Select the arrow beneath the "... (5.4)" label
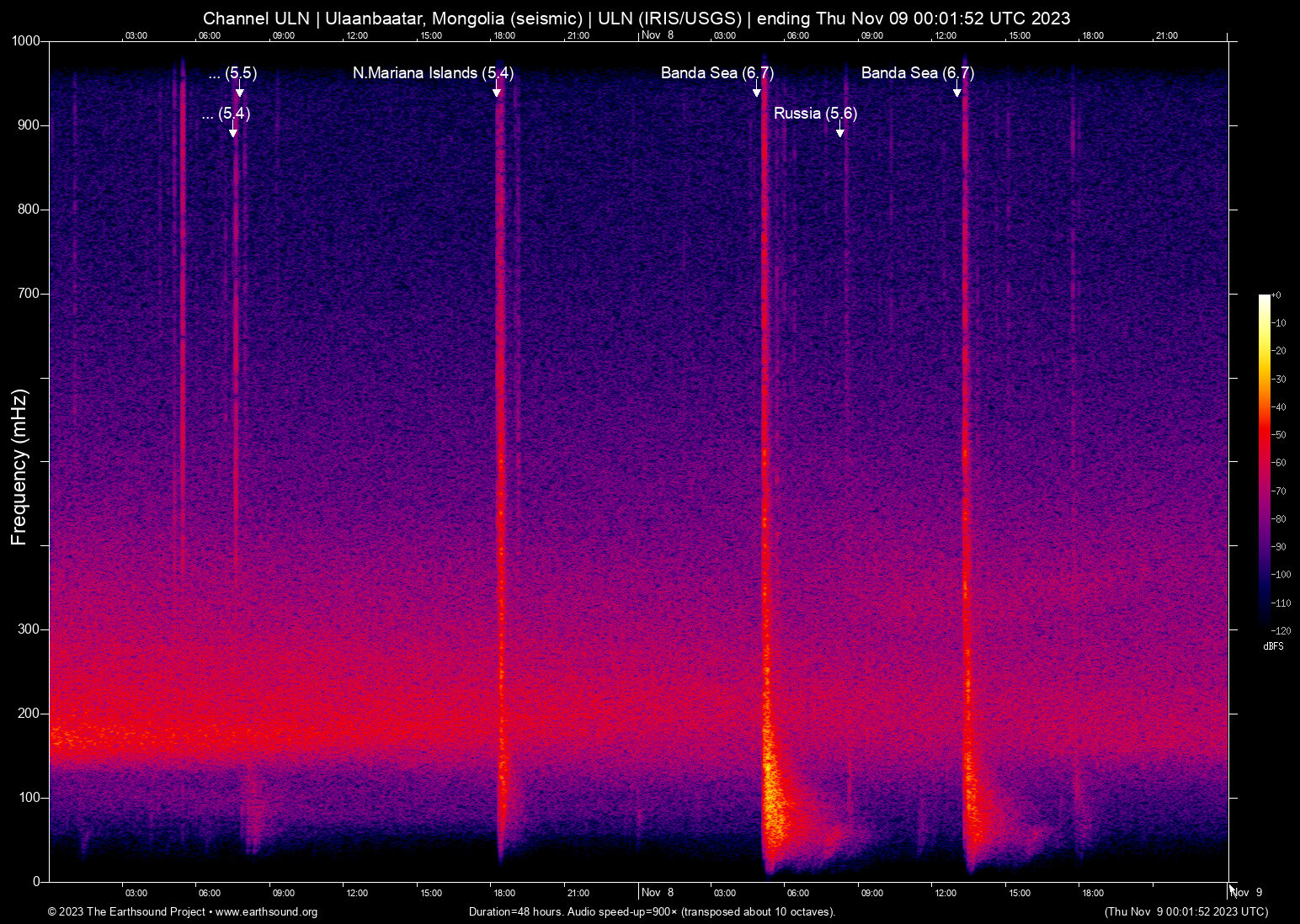 click(x=233, y=130)
